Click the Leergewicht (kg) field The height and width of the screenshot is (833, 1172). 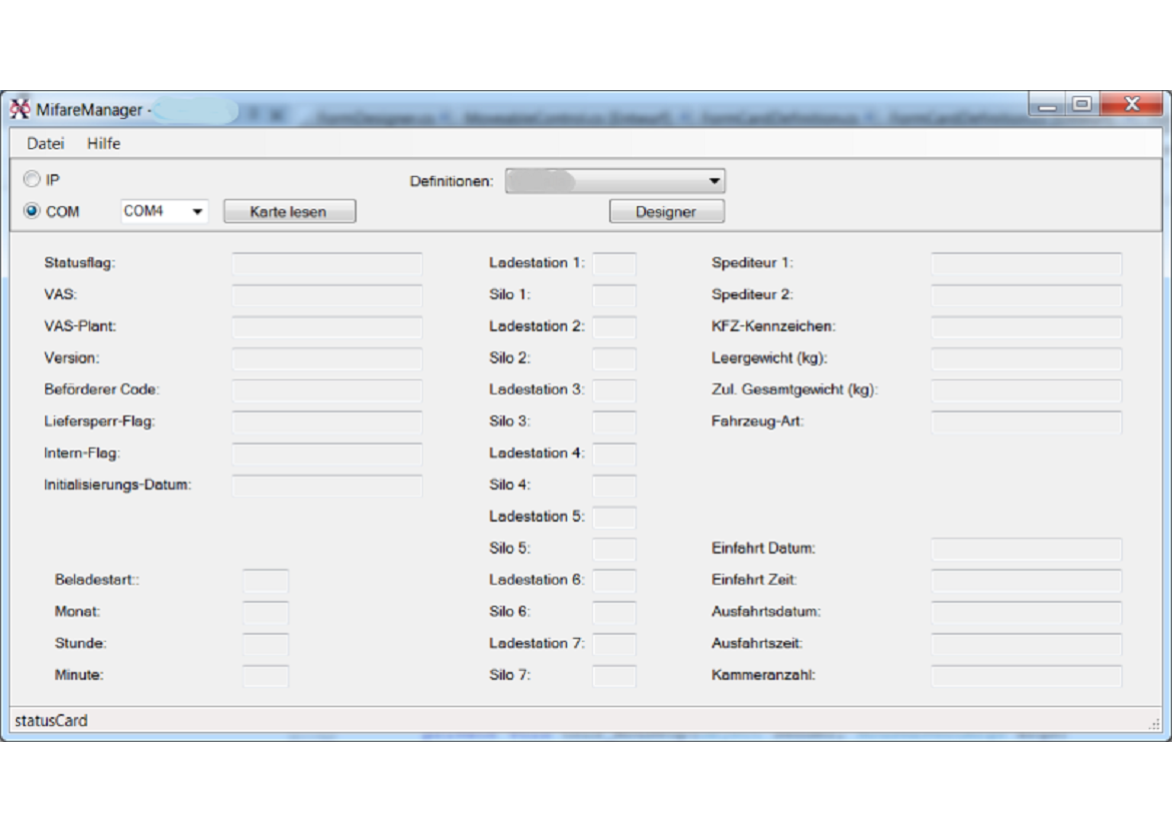[1026, 359]
